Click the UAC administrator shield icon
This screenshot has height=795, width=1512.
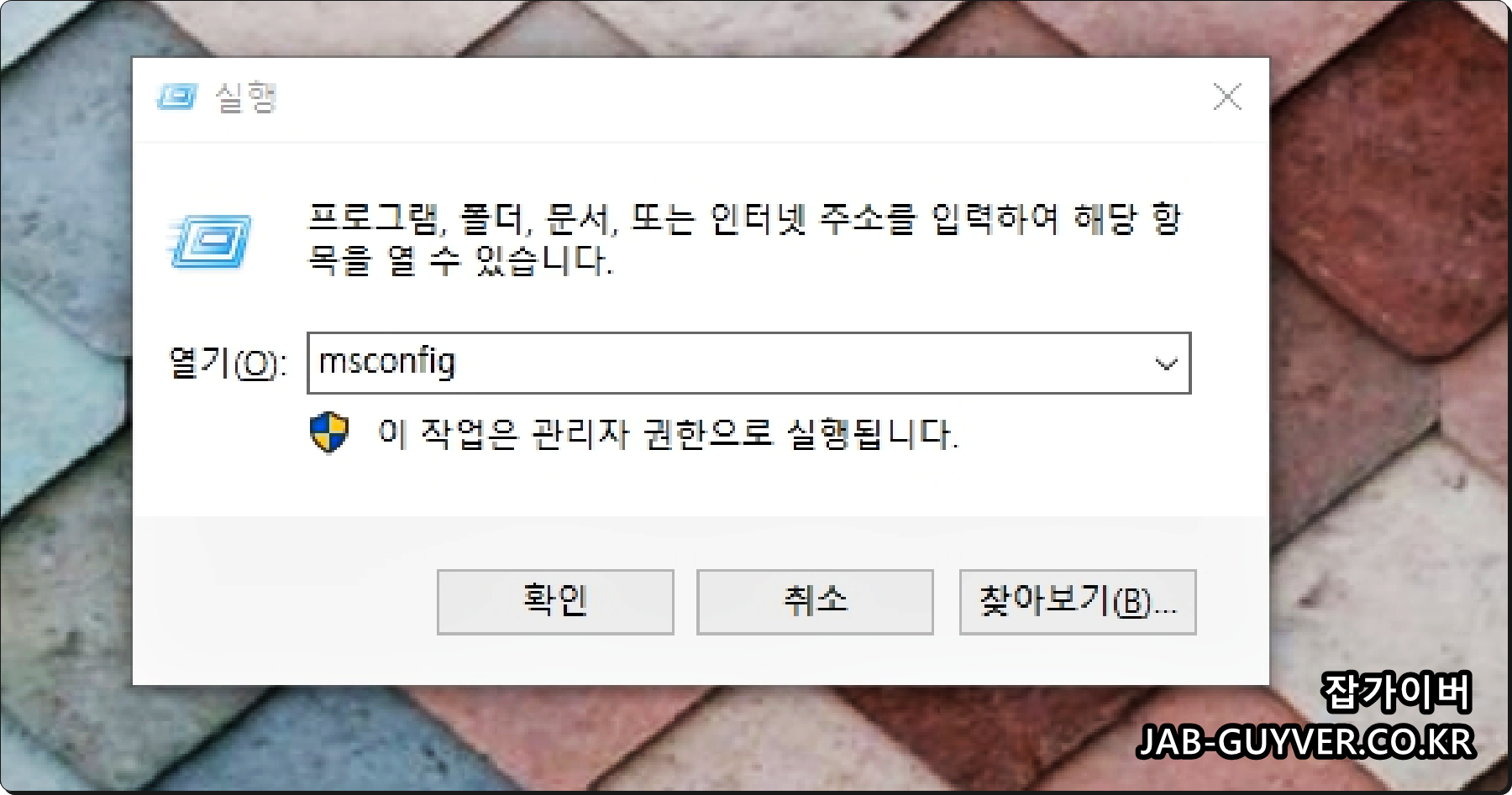pyautogui.click(x=329, y=433)
